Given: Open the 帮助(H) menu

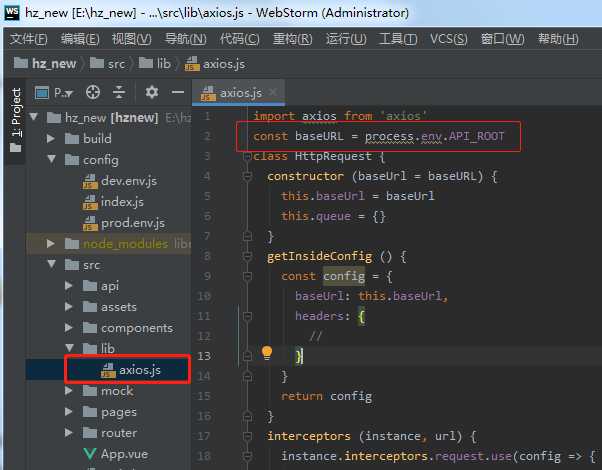Looking at the screenshot, I should [x=558, y=39].
